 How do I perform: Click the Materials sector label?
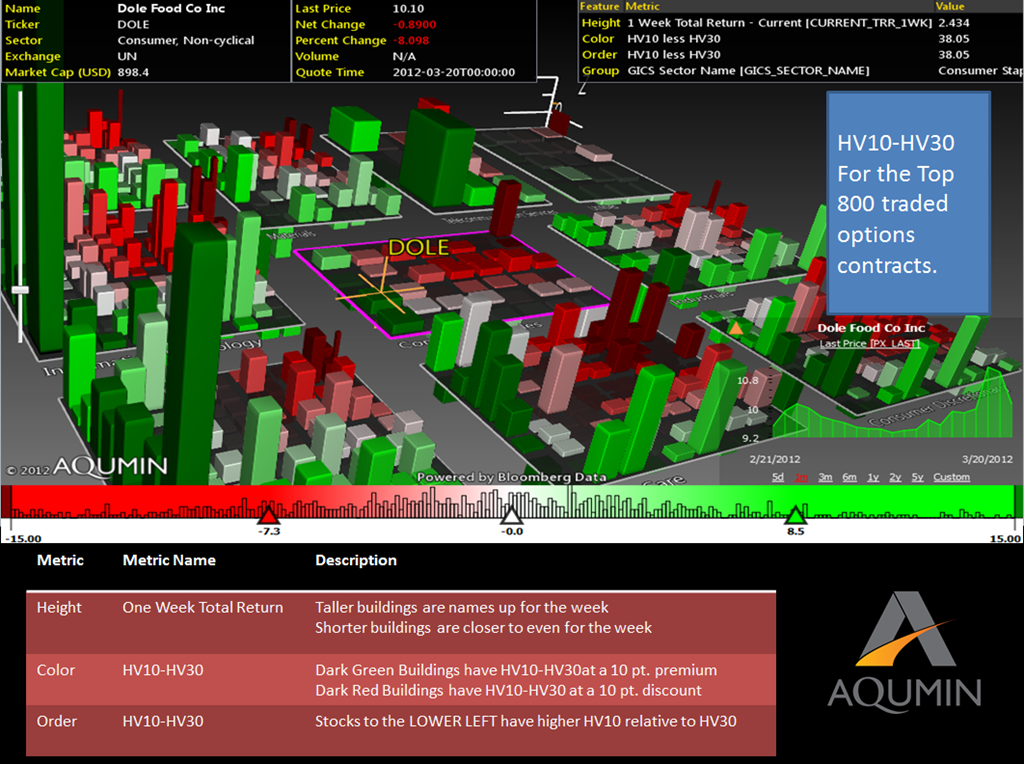point(292,234)
